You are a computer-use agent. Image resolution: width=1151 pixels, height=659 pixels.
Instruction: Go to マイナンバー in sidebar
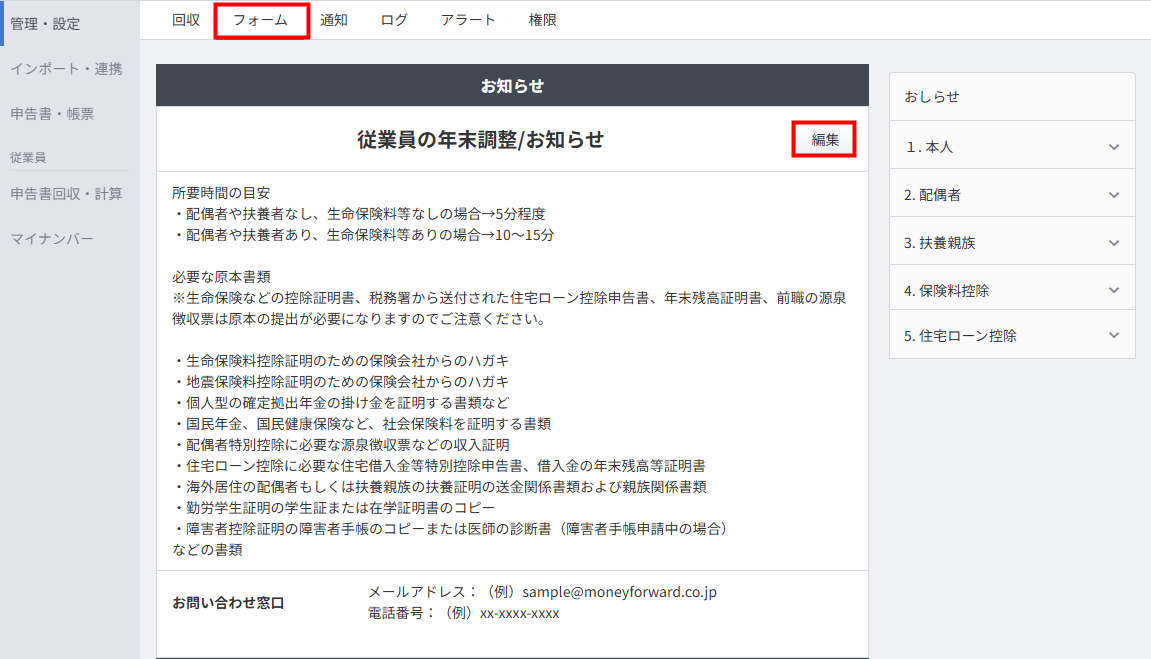tap(52, 239)
